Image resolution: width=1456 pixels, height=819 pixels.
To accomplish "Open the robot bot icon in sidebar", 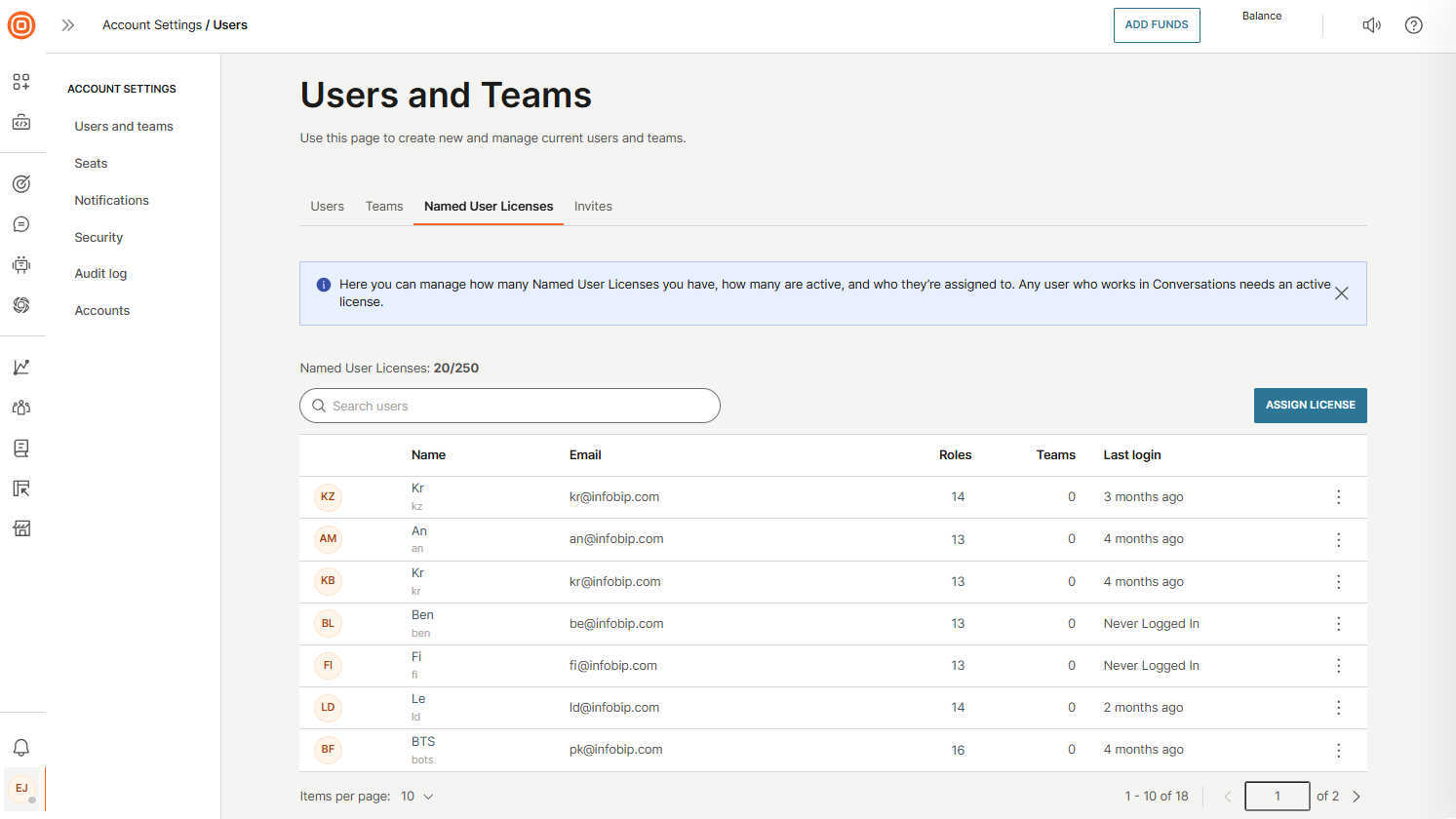I will click(21, 264).
